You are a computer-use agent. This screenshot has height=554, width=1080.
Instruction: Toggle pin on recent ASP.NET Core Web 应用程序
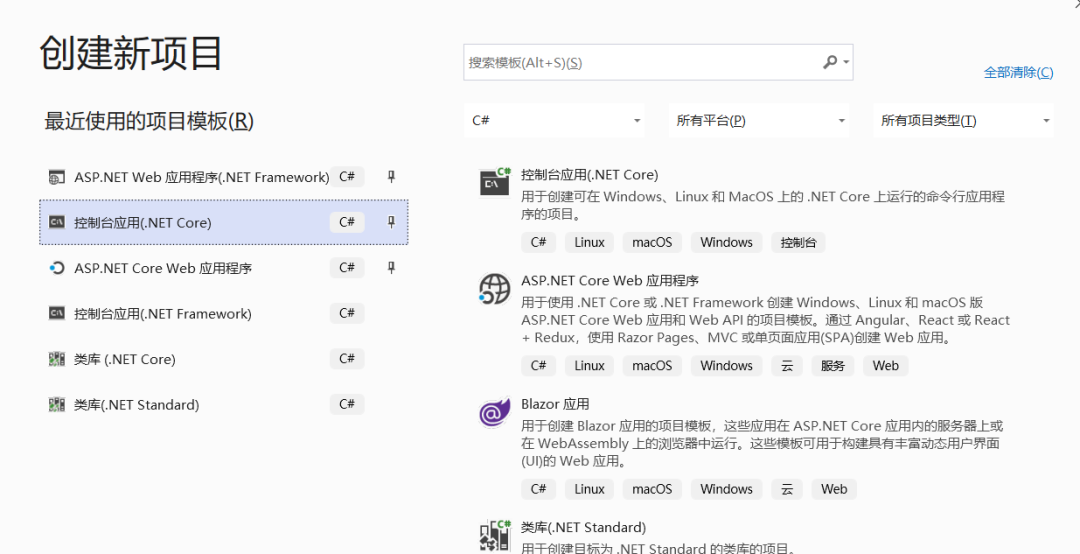[x=391, y=267]
